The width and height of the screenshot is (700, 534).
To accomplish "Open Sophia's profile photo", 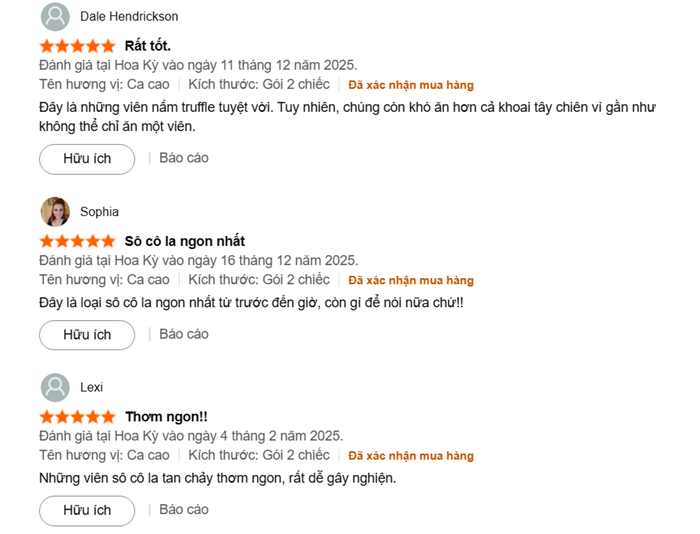I will coord(55,211).
